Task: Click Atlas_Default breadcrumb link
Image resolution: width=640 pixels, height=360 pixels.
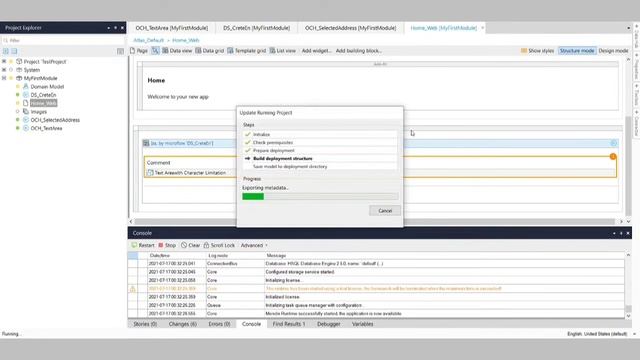Action: click(149, 40)
